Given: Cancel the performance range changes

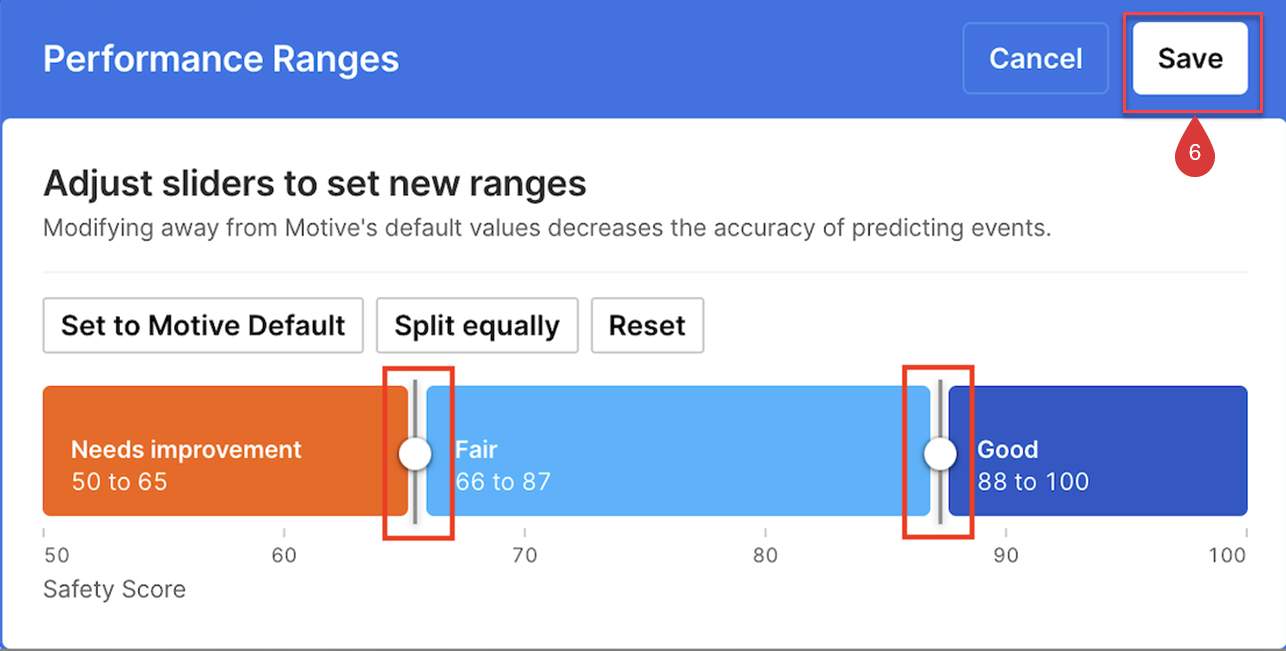Looking at the screenshot, I should tap(1035, 59).
